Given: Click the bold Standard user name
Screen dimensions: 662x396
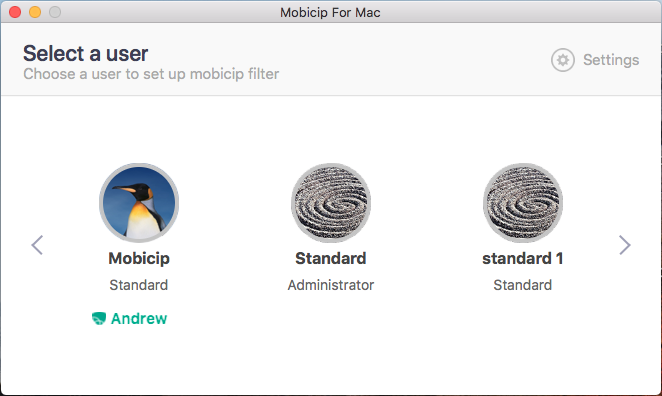Looking at the screenshot, I should (x=331, y=258).
